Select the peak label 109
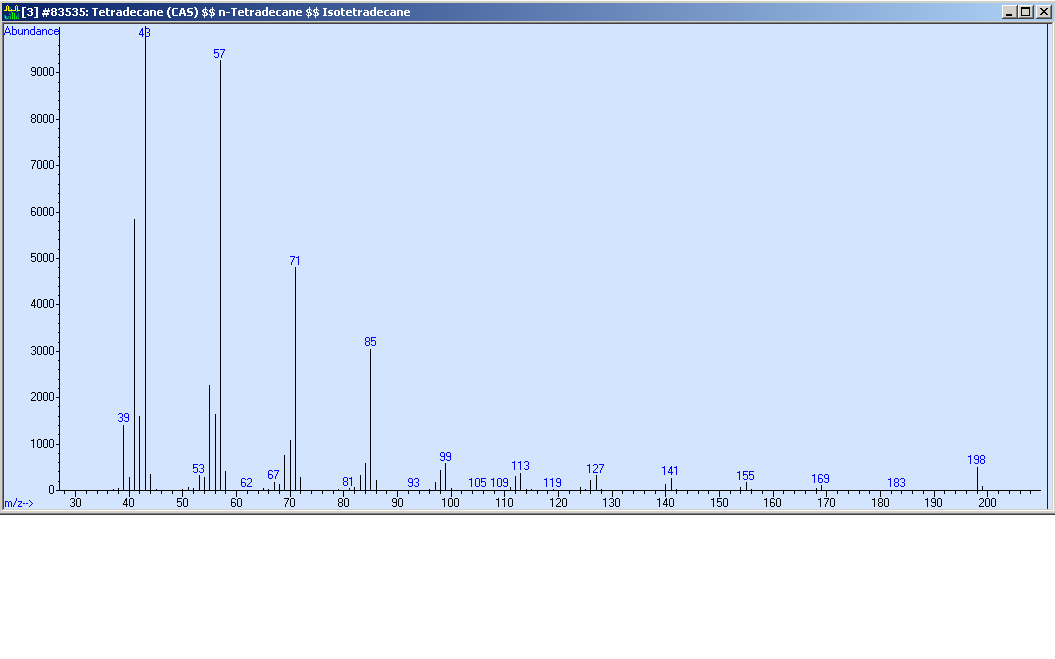1055x659 pixels. point(499,483)
